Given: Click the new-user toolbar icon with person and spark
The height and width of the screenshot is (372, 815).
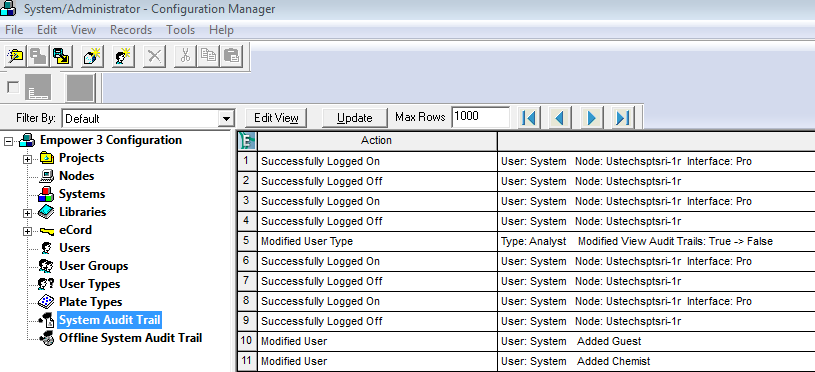Looking at the screenshot, I should coord(124,56).
